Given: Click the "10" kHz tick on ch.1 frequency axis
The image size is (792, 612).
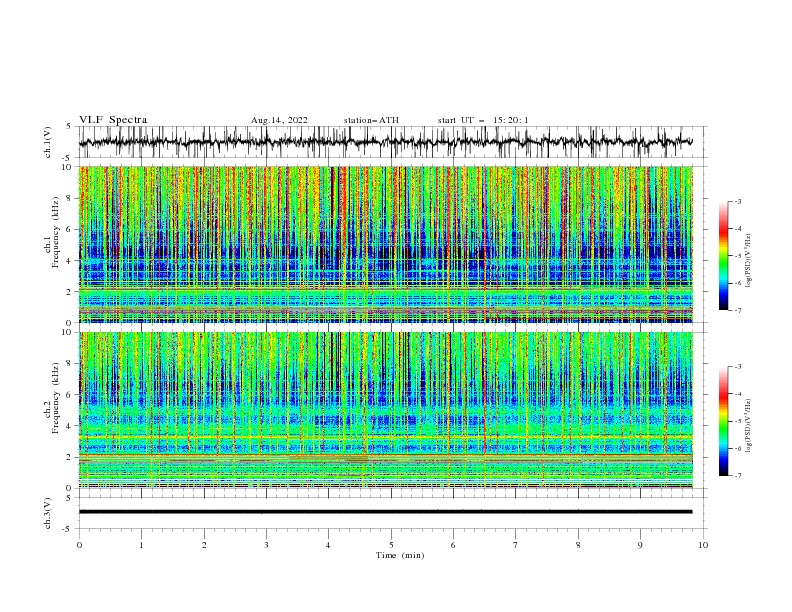Looking at the screenshot, I should point(69,167).
